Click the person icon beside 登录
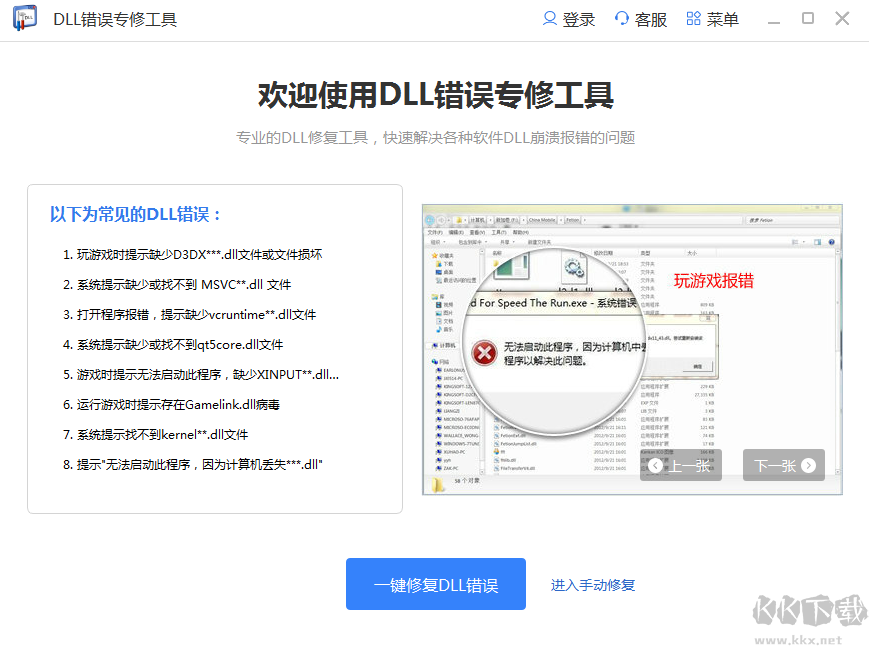This screenshot has height=647, width=869. [x=549, y=18]
